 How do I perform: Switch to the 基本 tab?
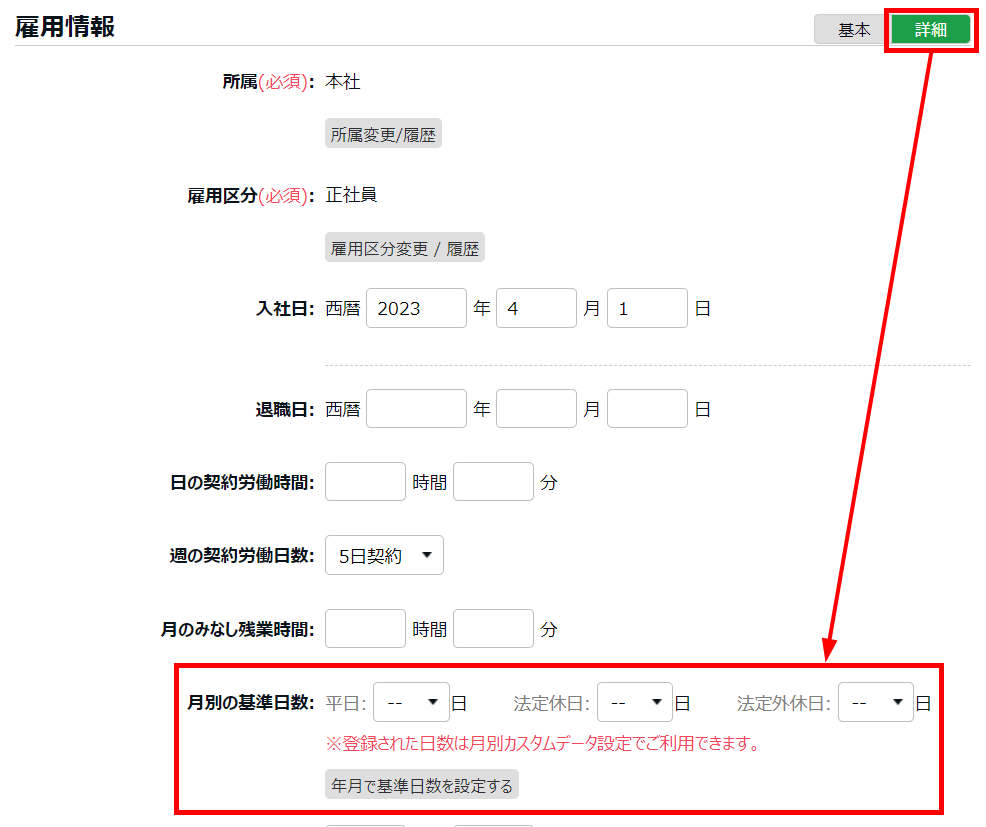[853, 30]
